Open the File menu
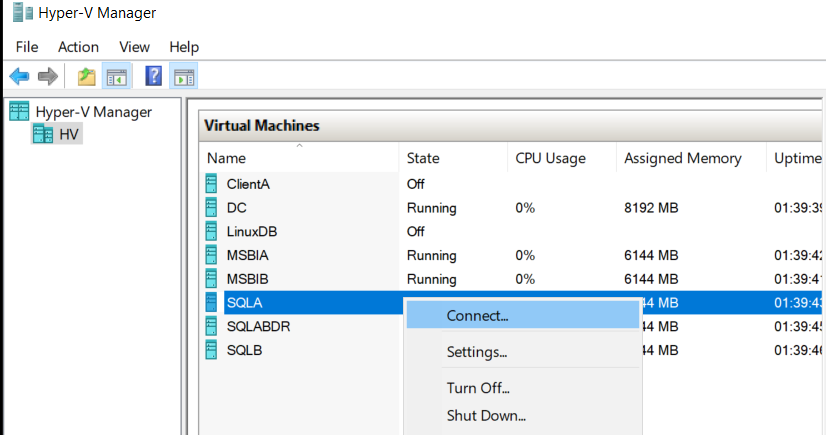The height and width of the screenshot is (435, 826). coord(27,47)
